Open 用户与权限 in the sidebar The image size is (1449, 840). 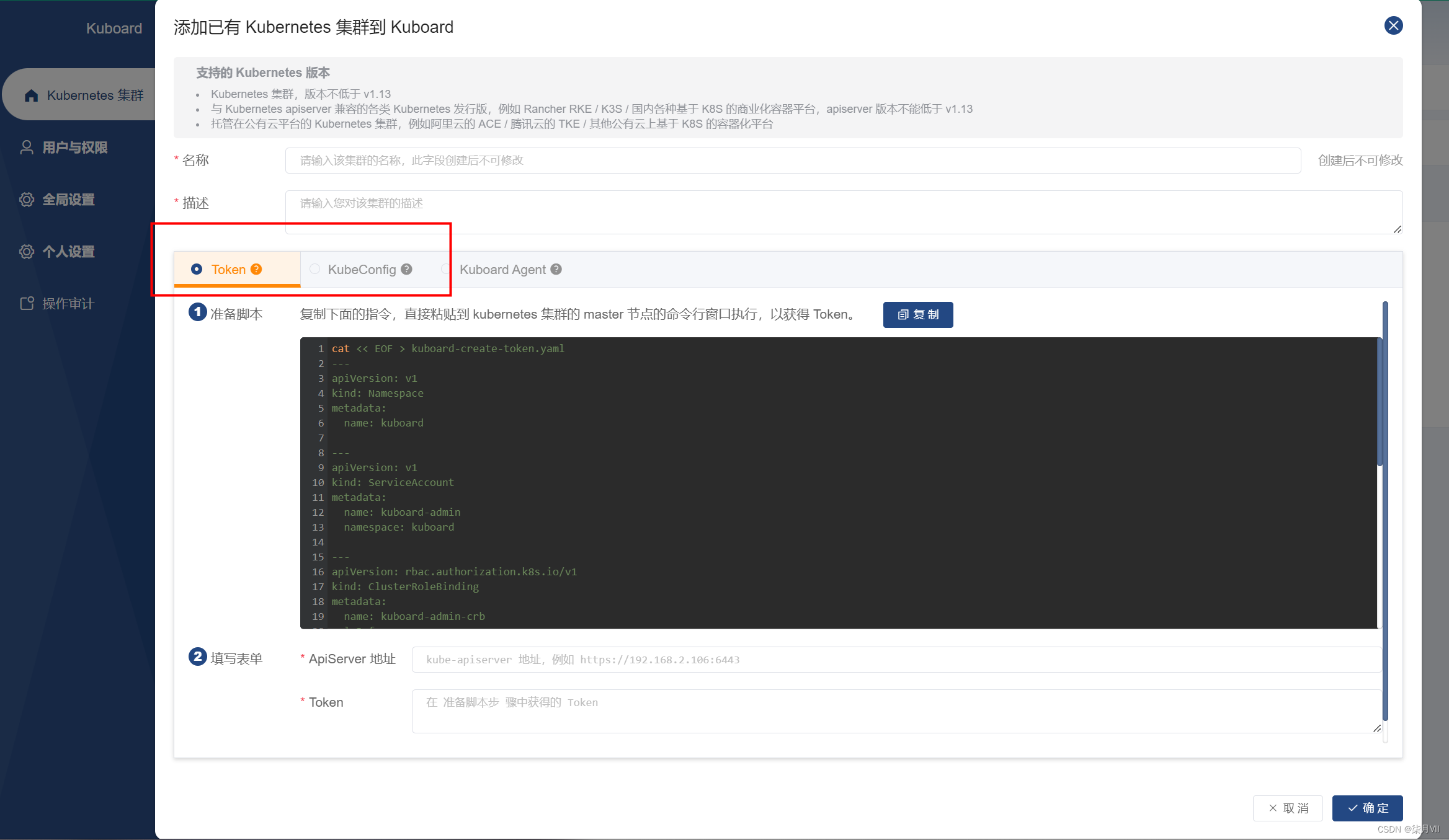click(x=74, y=148)
